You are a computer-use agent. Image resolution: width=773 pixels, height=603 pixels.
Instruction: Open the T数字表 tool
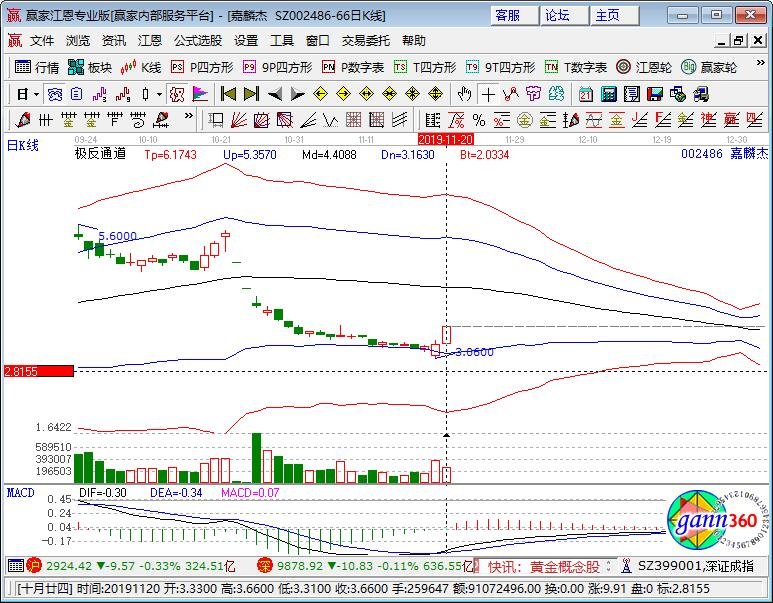point(576,67)
